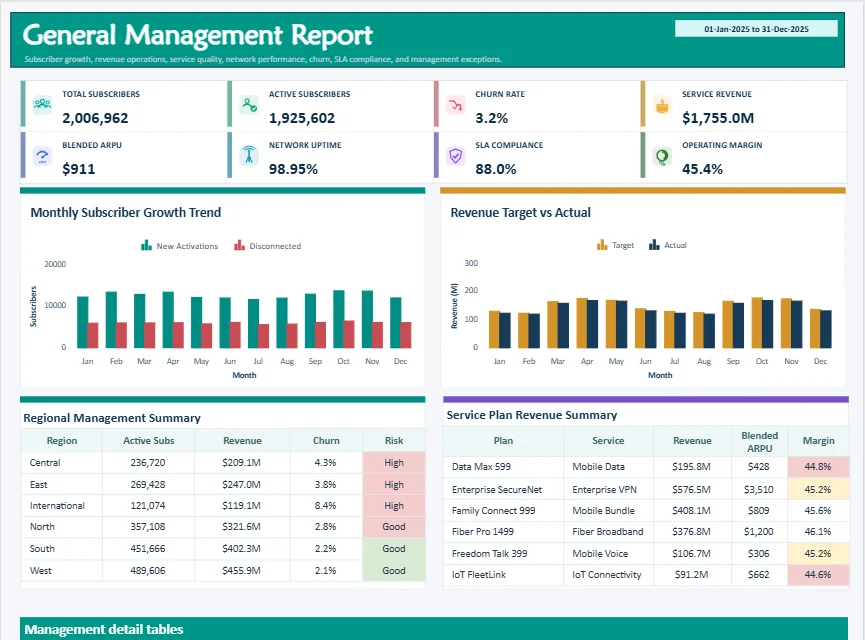865x640 pixels.
Task: Click the Revenue Target vs Actual title
Action: coord(520,212)
